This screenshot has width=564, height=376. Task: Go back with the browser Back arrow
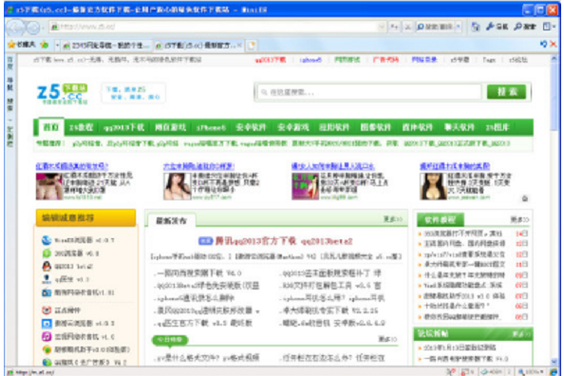pyautogui.click(x=15, y=27)
